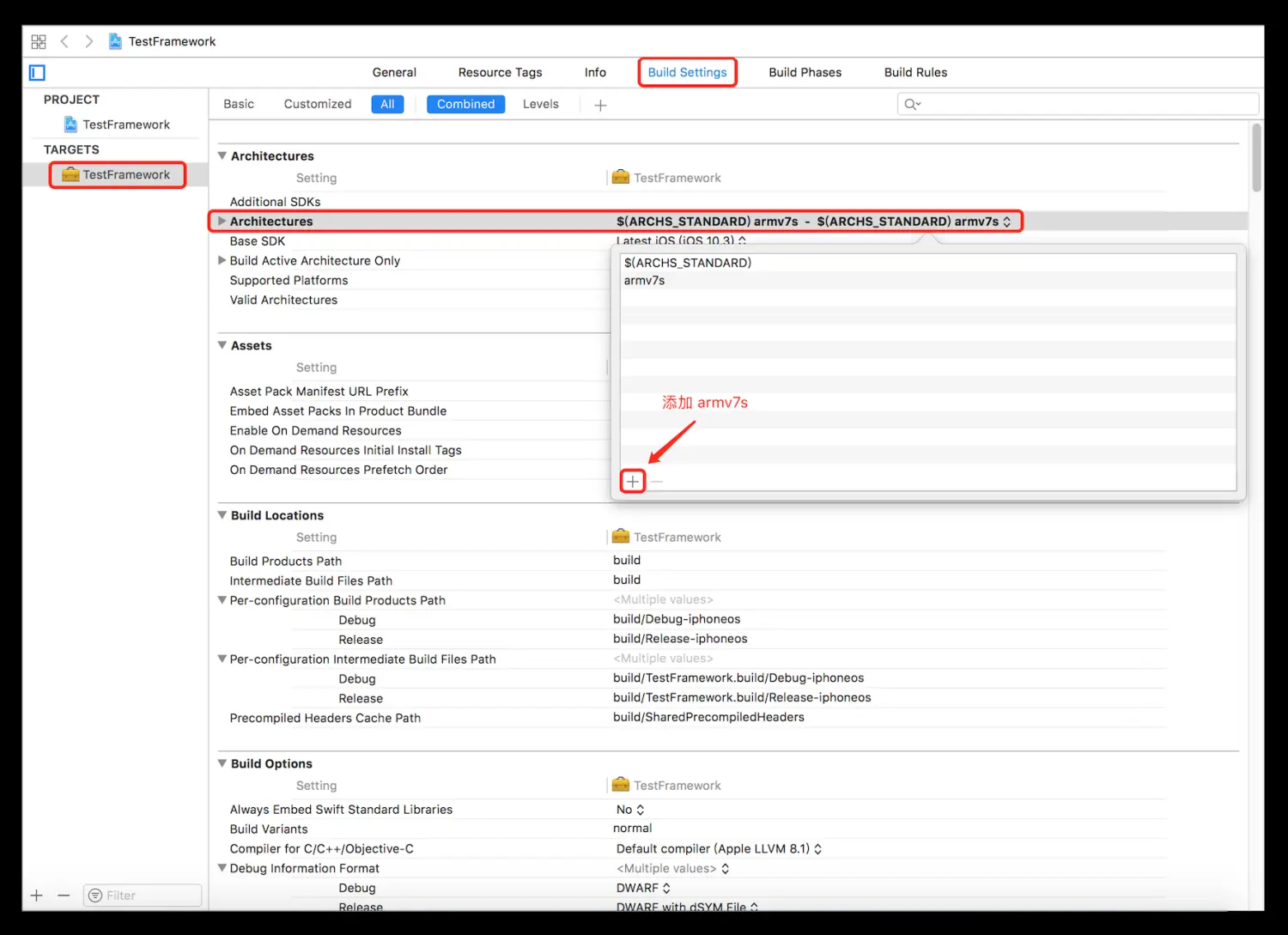Go forward with the right chevron
1288x935 pixels.
point(88,41)
